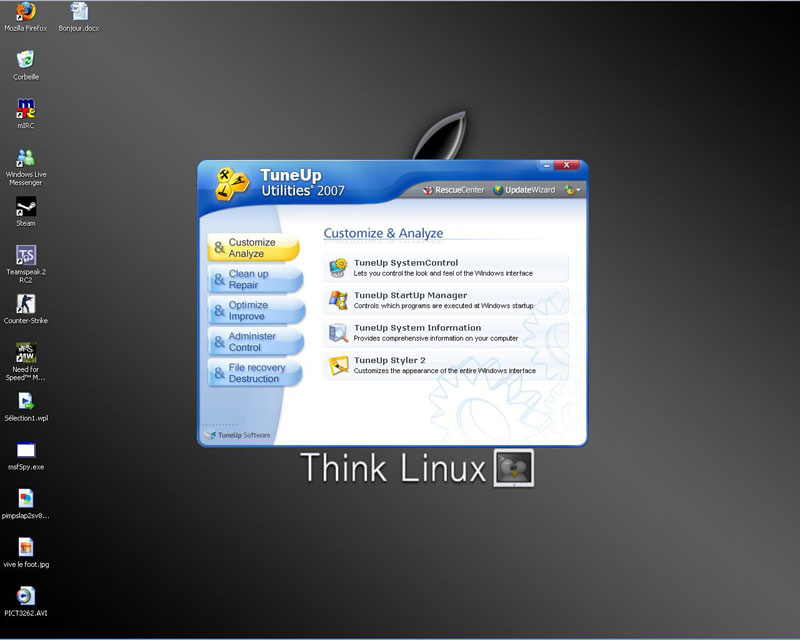Click the TuneUp StartUp Manager icon
The image size is (800, 640).
(338, 300)
